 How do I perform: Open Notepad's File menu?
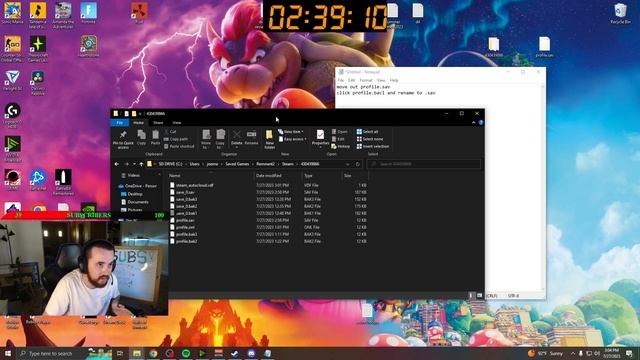[x=341, y=80]
